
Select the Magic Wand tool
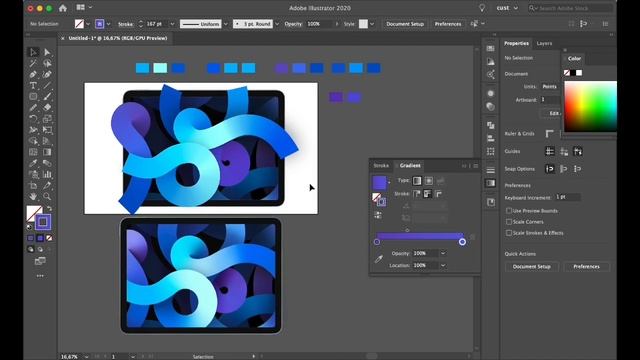coord(33,63)
